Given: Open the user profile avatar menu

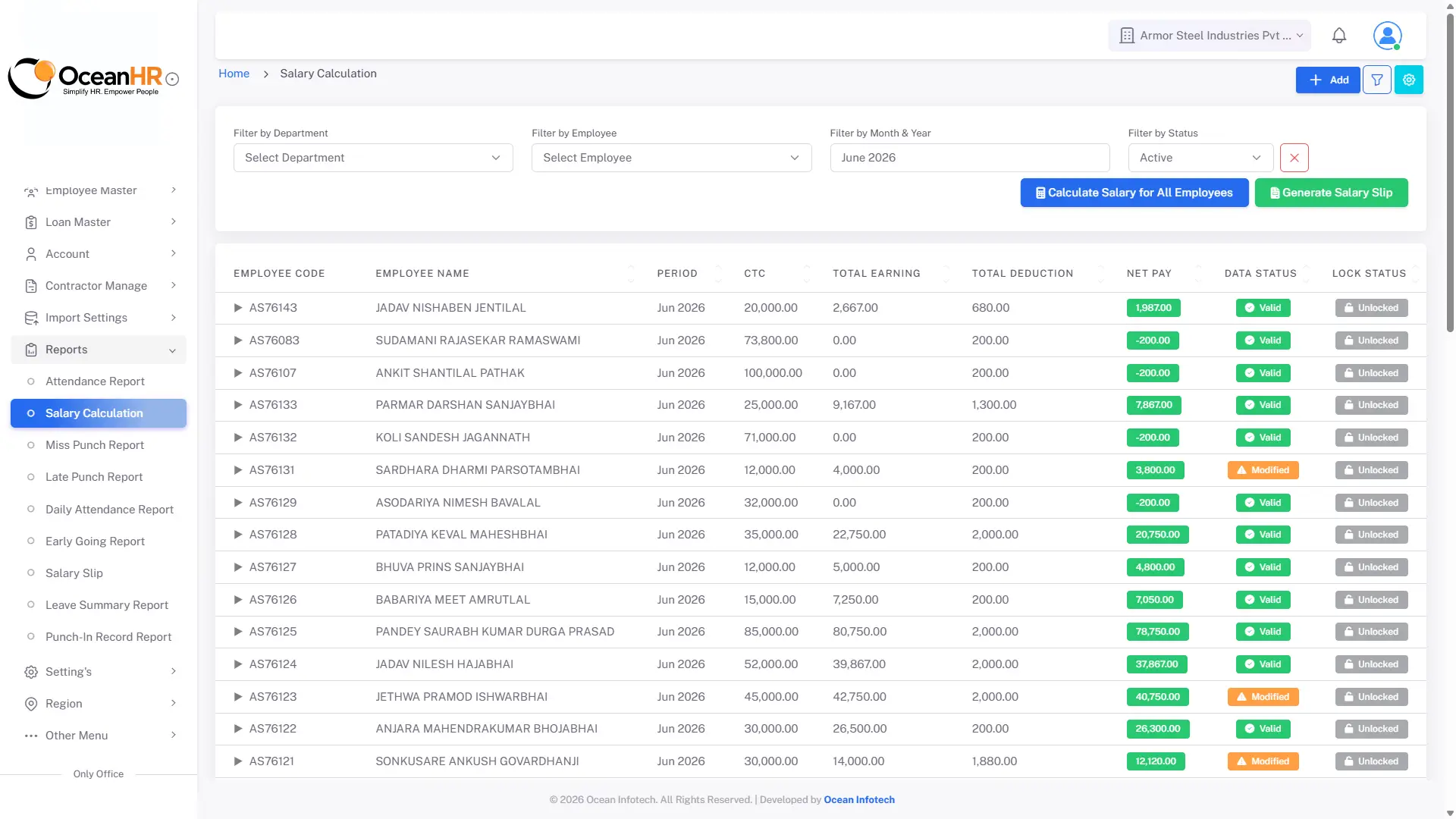Looking at the screenshot, I should coord(1387,36).
